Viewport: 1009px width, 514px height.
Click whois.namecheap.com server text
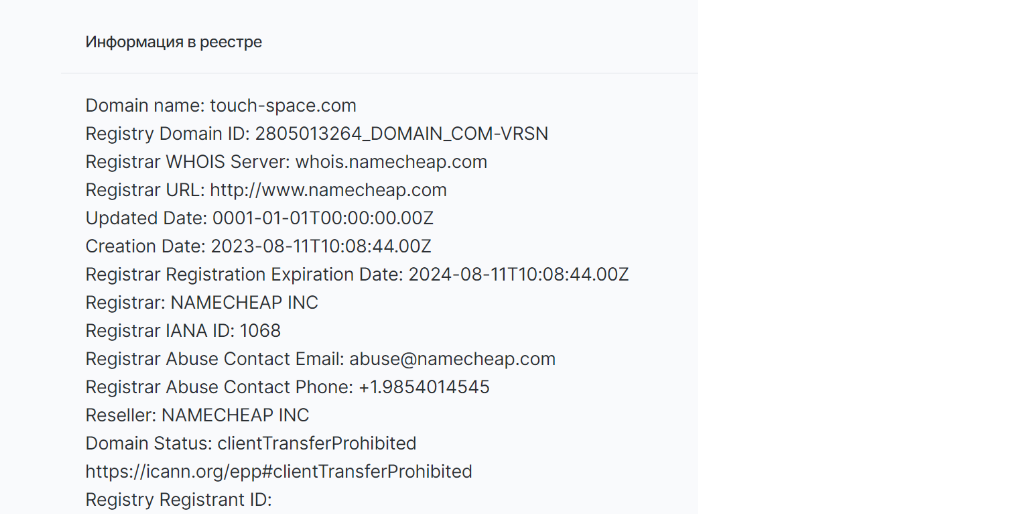(391, 162)
